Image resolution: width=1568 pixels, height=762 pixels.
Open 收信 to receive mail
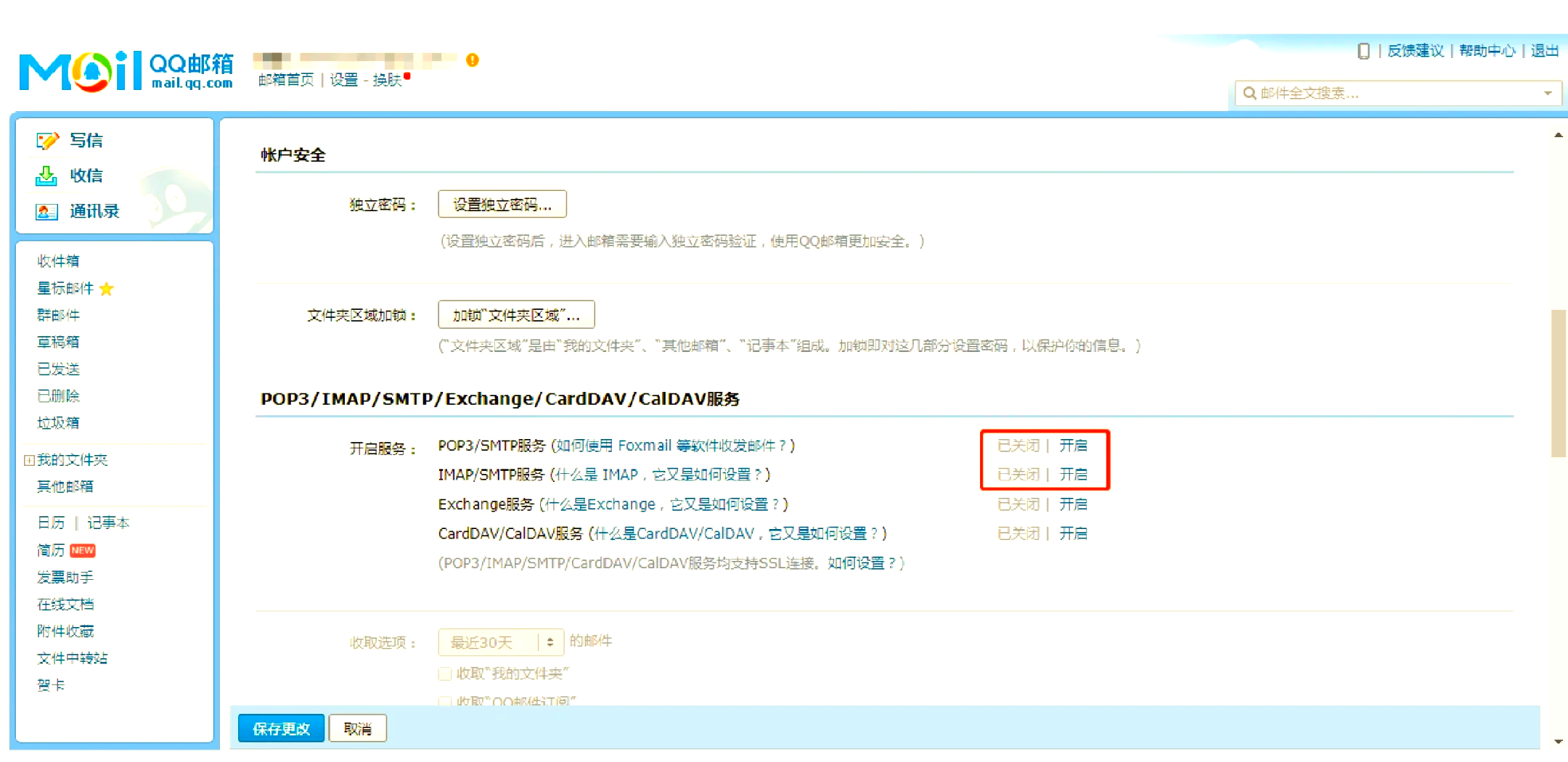coord(86,176)
